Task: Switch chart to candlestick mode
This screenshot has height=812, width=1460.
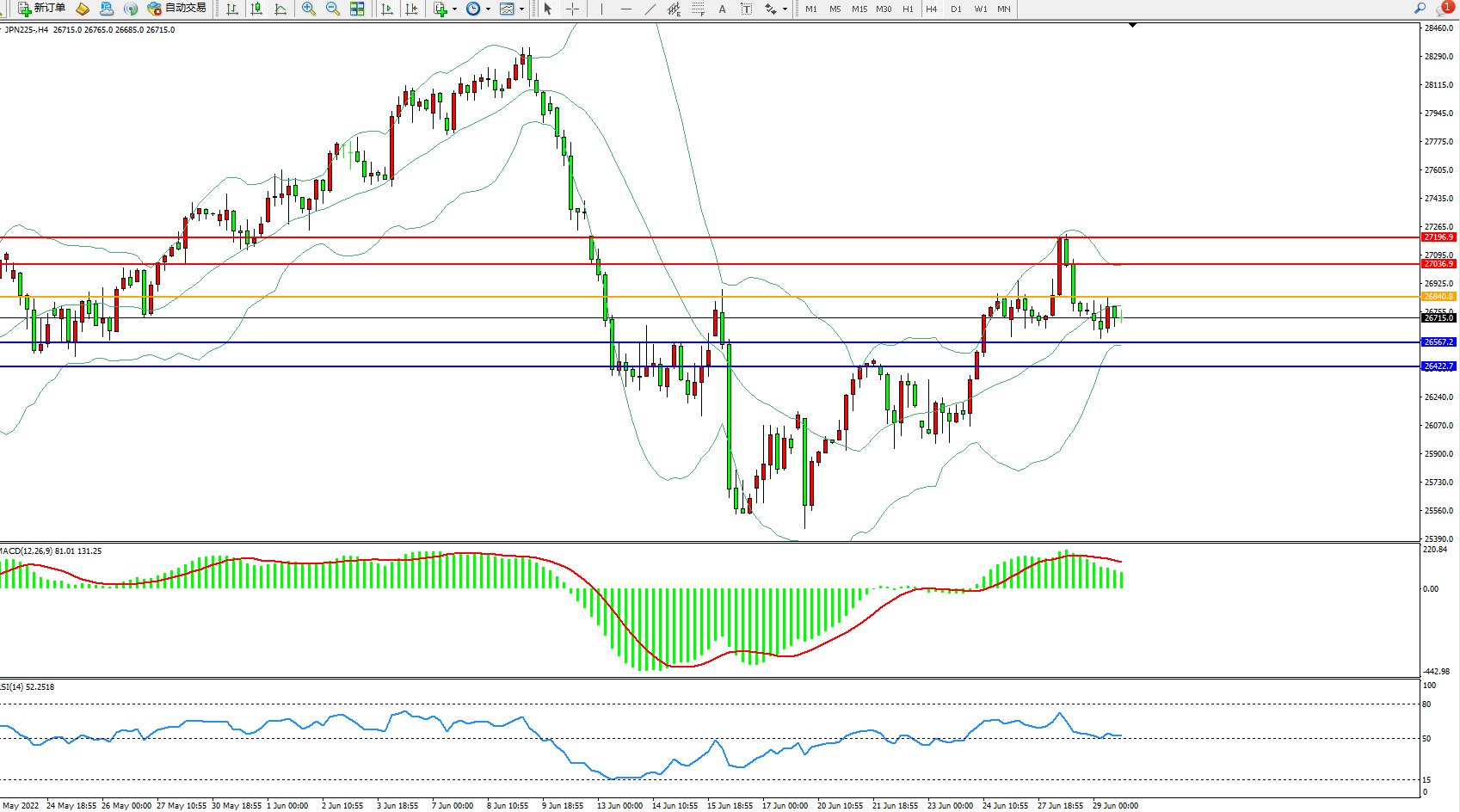Action: [x=256, y=9]
